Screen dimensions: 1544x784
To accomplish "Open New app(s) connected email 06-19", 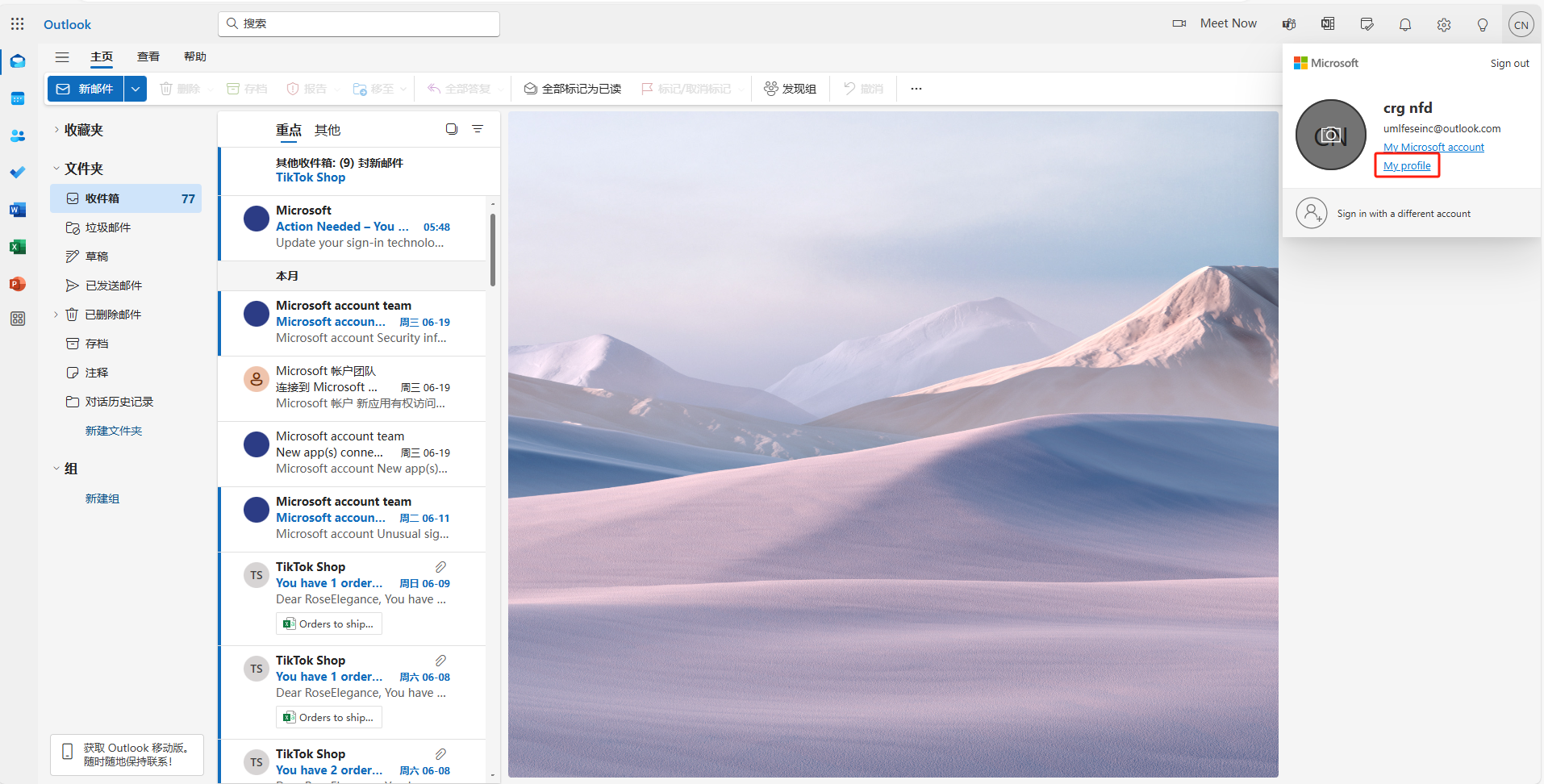I will coord(353,453).
